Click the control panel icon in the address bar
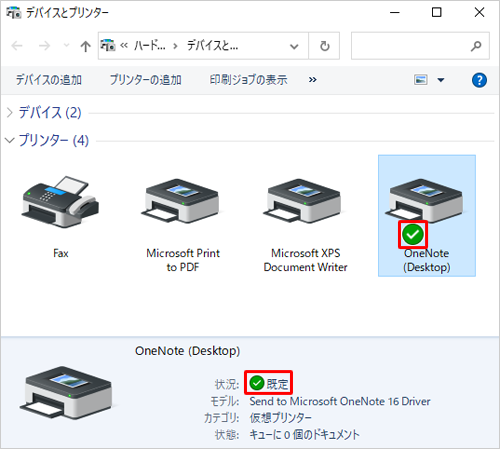 point(108,46)
